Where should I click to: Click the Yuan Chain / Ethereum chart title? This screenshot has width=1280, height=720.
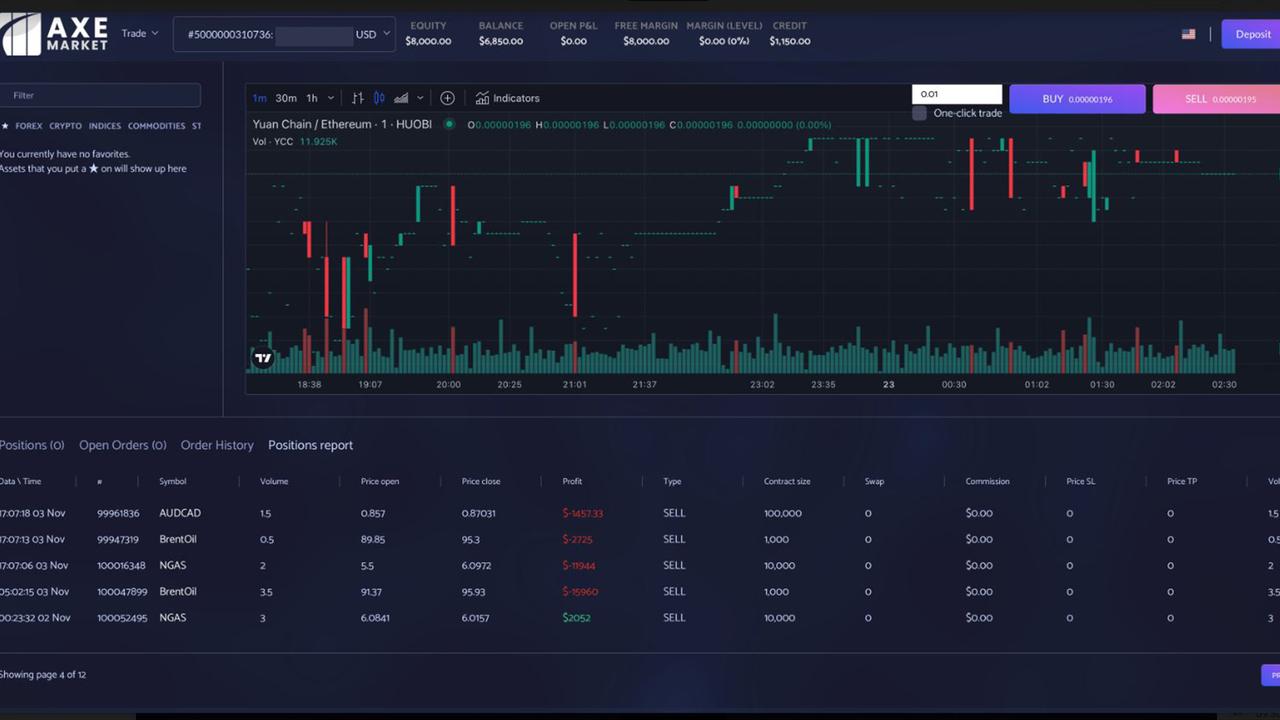342,124
